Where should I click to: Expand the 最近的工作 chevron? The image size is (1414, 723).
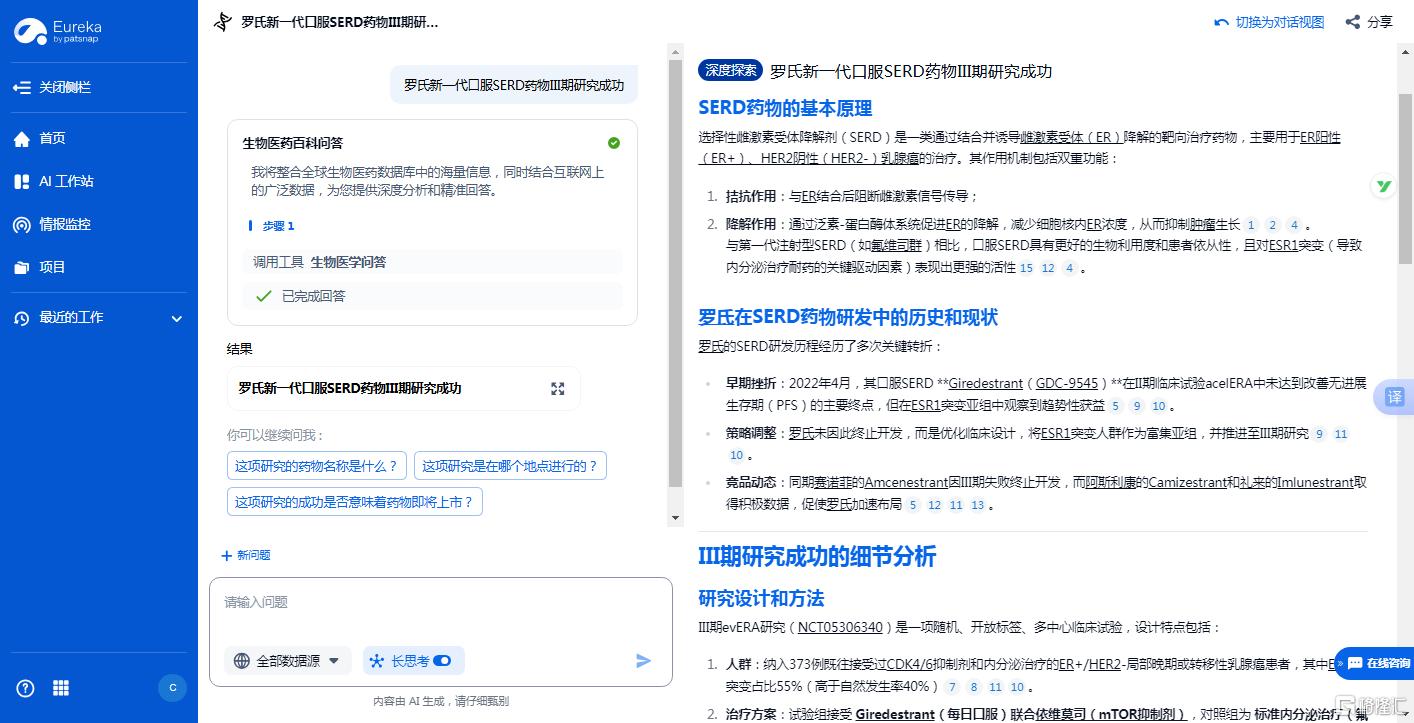point(177,319)
